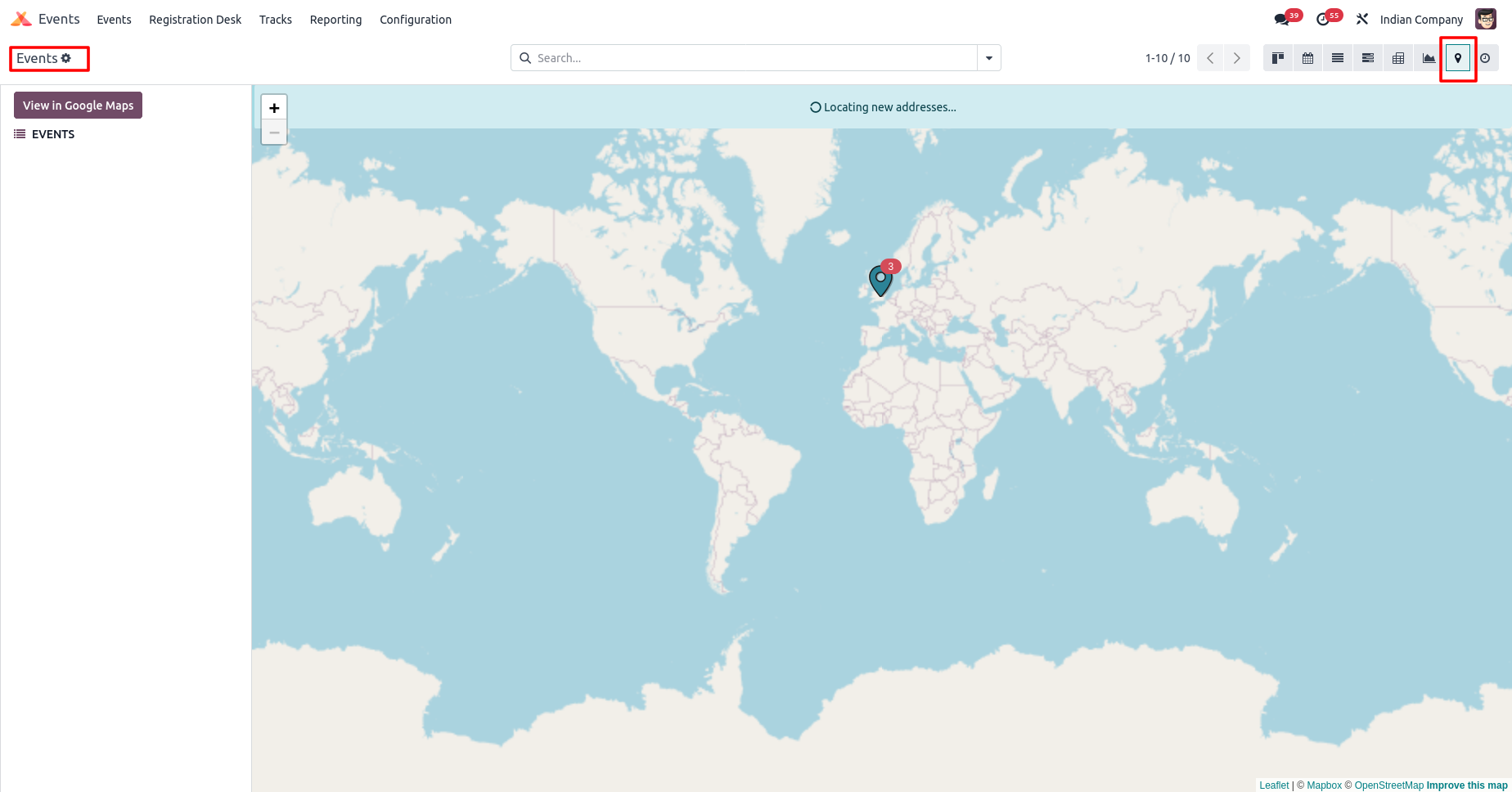
Task: Switch to Pivot view
Action: coord(1398,58)
